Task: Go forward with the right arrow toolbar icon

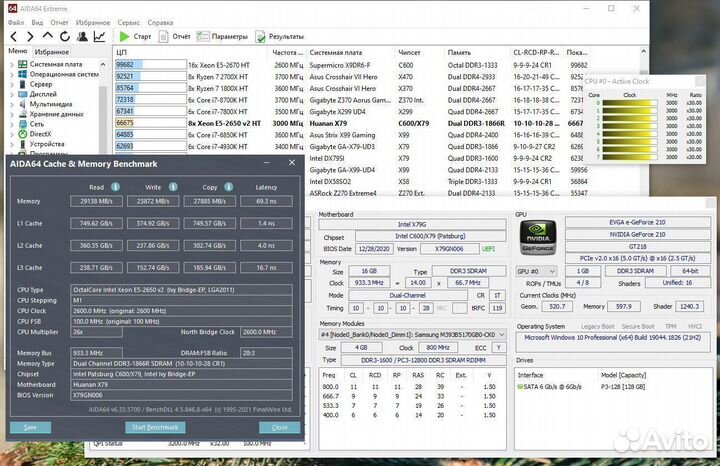Action: click(30, 36)
